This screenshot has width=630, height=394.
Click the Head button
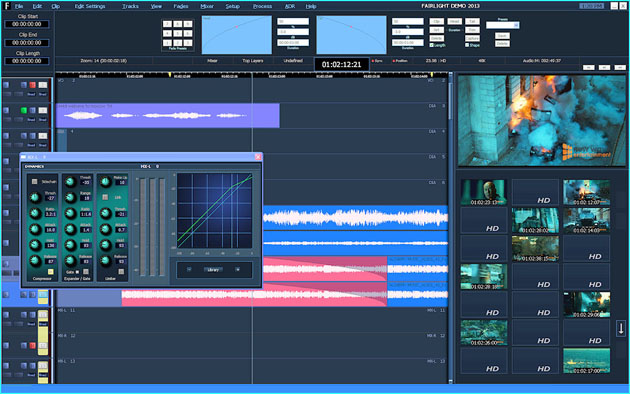click(454, 21)
